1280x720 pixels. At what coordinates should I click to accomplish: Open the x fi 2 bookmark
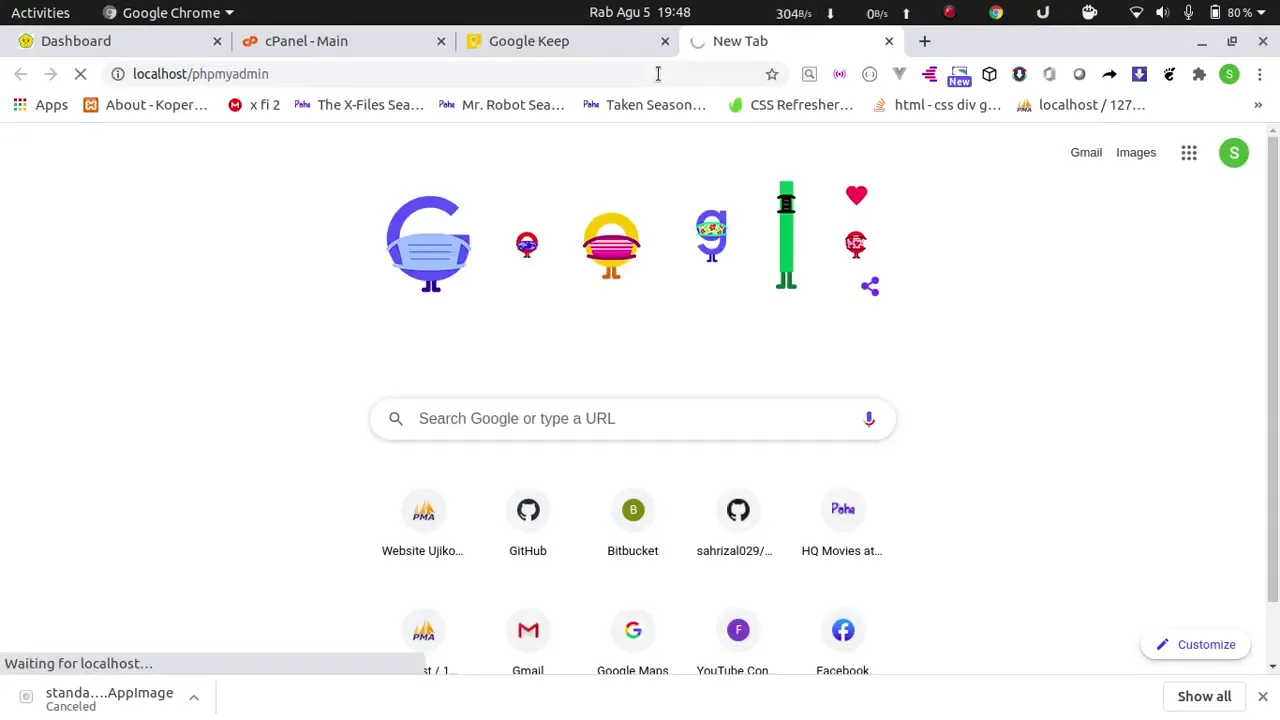[x=254, y=105]
